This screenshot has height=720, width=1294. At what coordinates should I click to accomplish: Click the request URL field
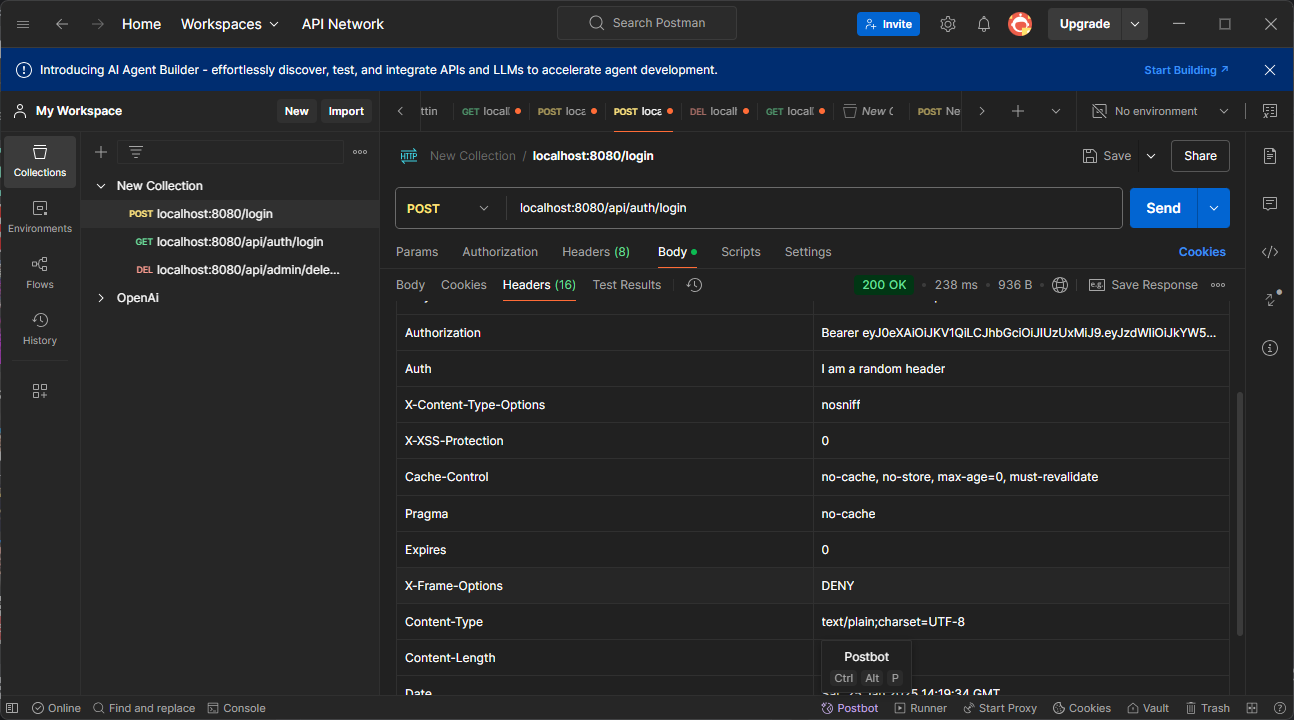[x=814, y=208]
